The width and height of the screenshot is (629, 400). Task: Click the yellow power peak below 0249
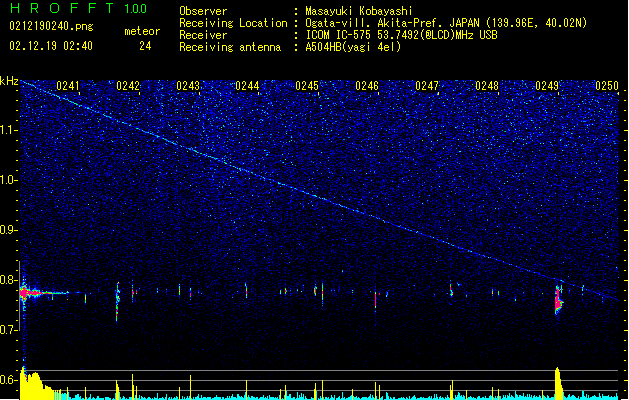(x=558, y=383)
